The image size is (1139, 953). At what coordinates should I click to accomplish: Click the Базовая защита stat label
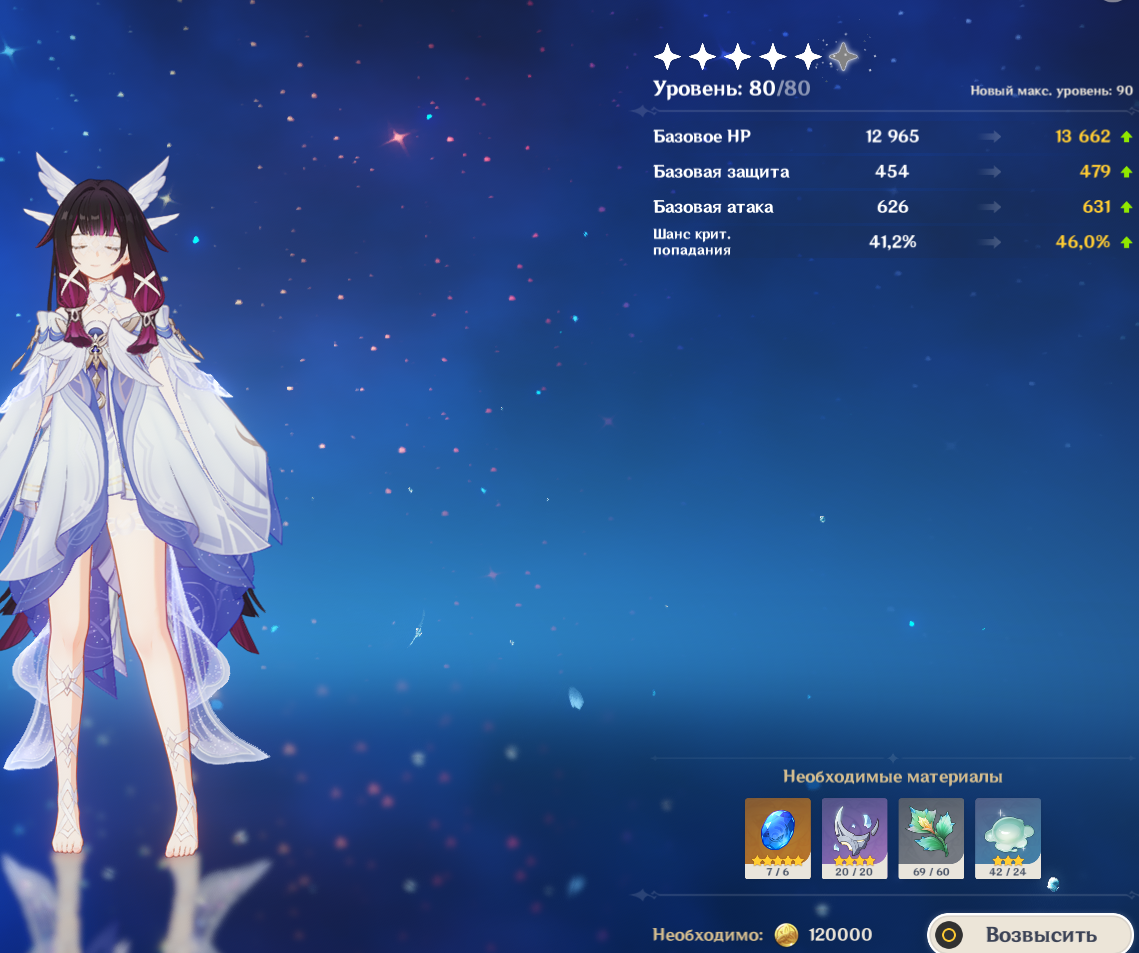[721, 172]
